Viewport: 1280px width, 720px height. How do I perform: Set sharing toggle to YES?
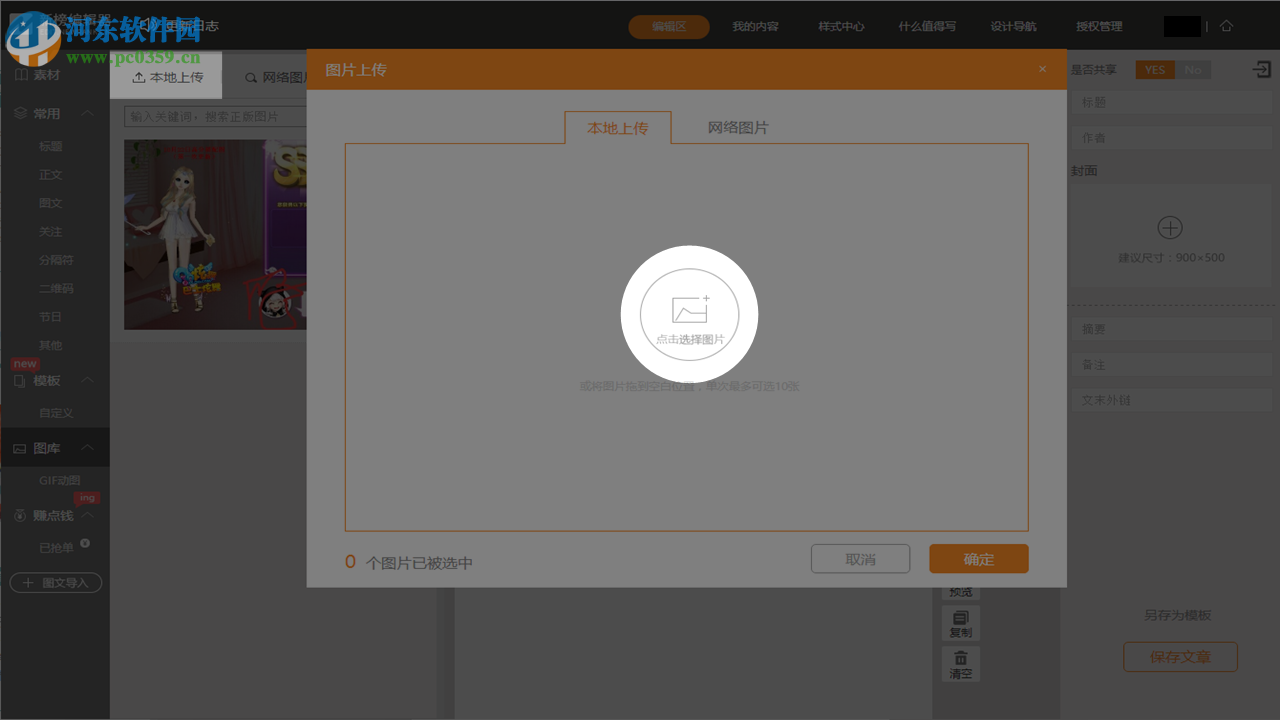coord(1155,70)
